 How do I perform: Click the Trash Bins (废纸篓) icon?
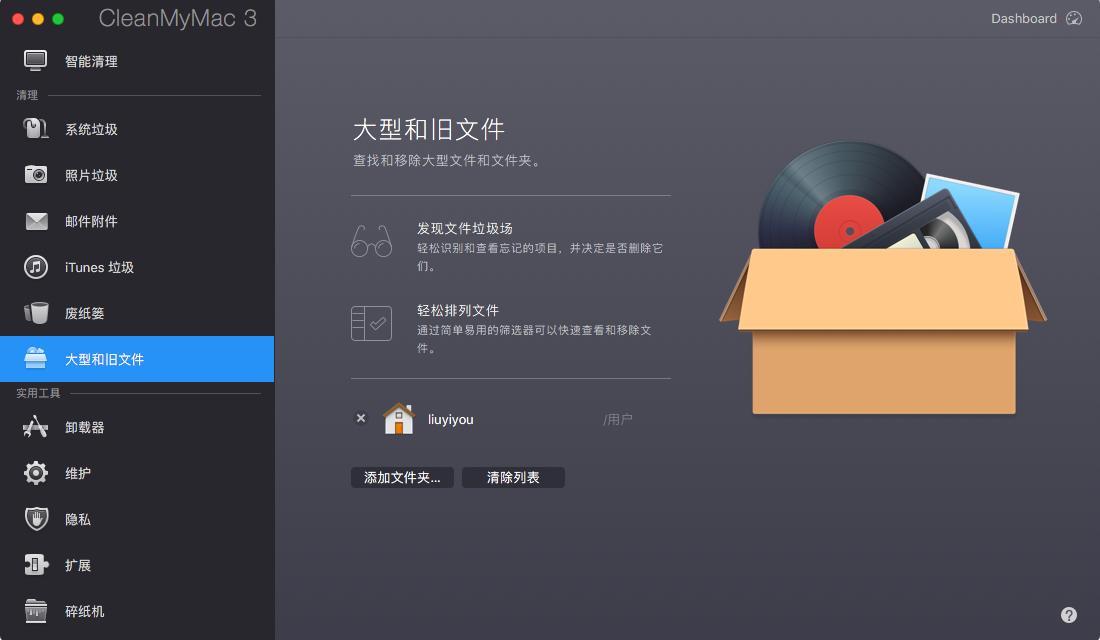tap(36, 313)
